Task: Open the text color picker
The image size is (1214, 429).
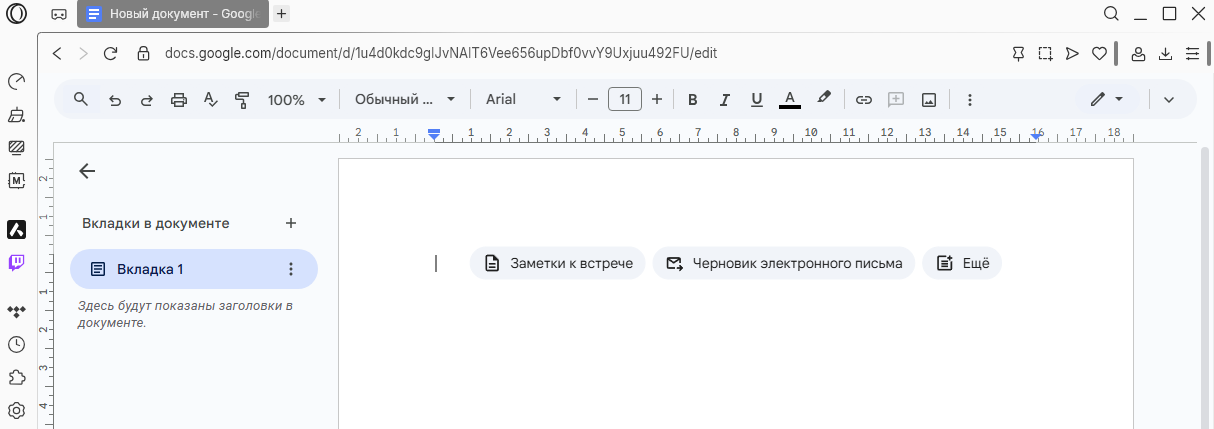Action: [x=790, y=99]
